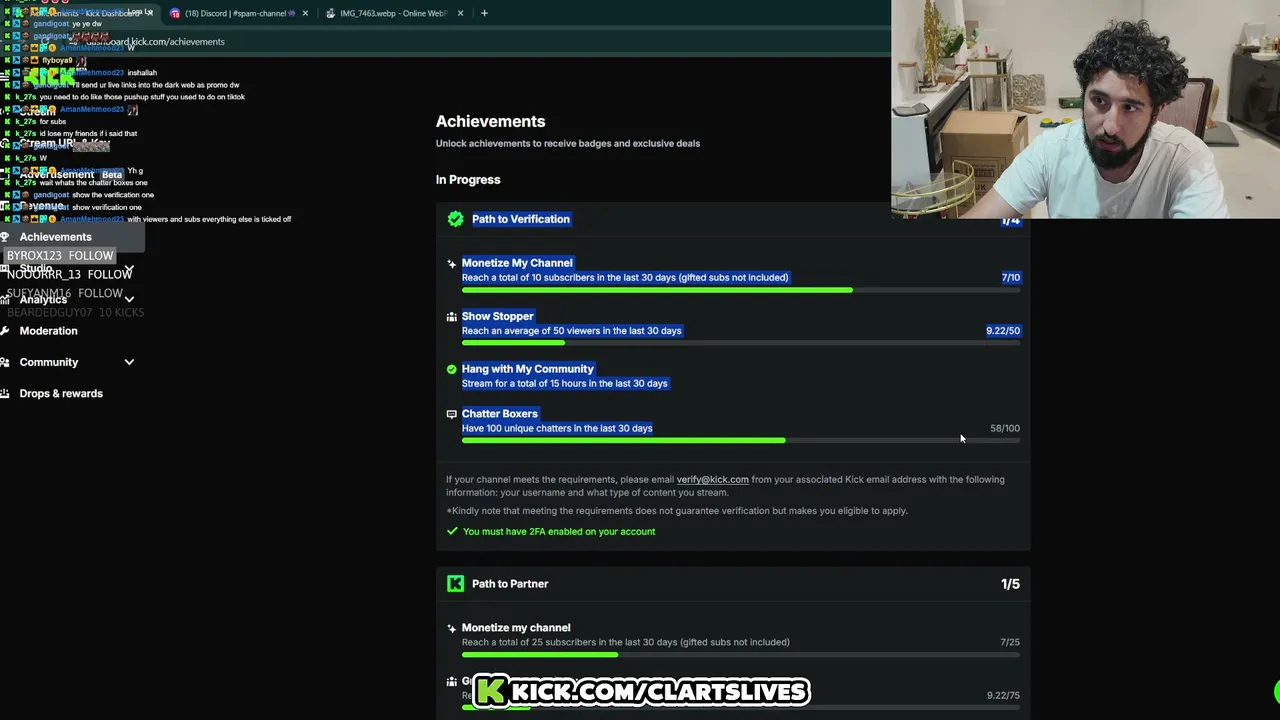Click the favicon of the IMG_7463.webp tab

[x=331, y=13]
